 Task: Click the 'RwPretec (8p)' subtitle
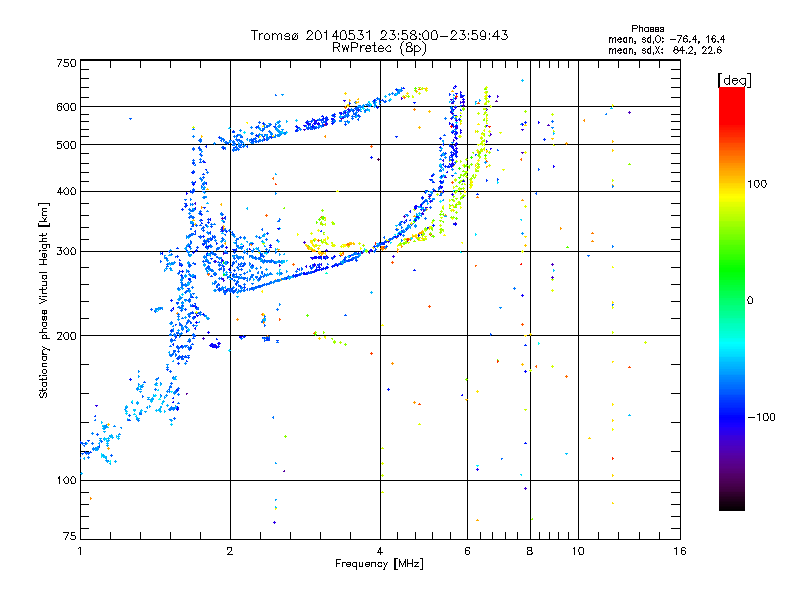pyautogui.click(x=379, y=48)
